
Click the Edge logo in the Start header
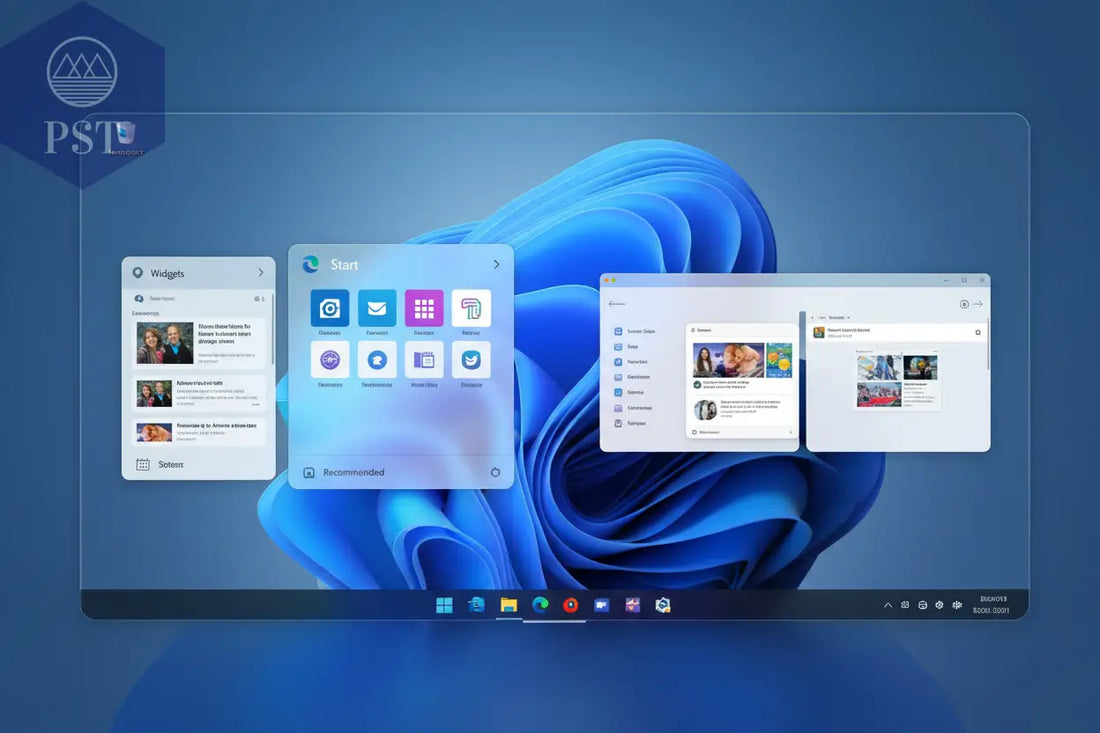[x=310, y=264]
